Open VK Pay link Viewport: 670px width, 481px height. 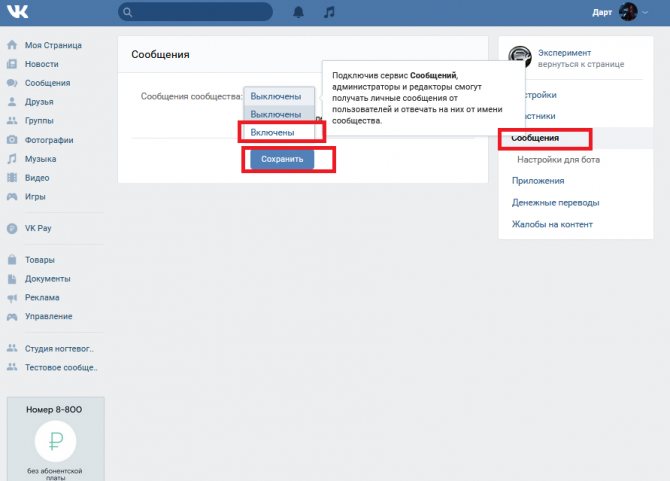pyautogui.click(x=38, y=229)
